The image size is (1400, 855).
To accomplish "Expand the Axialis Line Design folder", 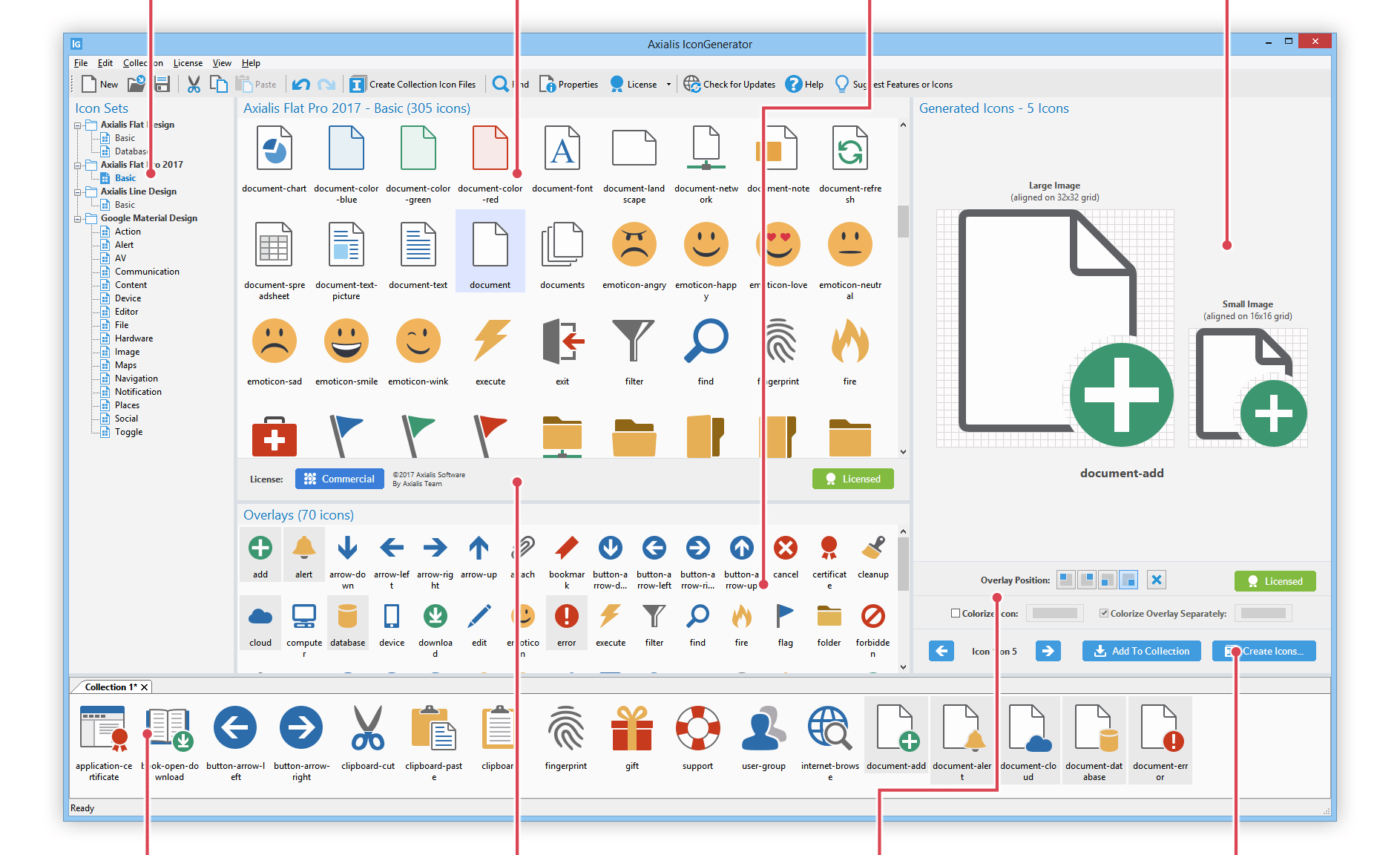I will [79, 191].
